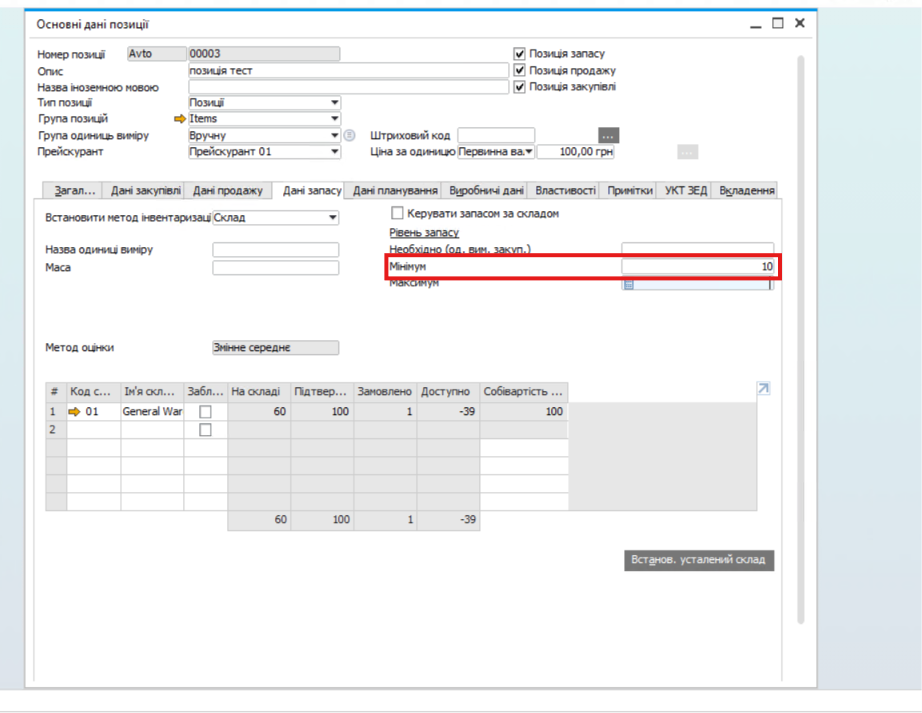Open the Властивості tab
Image resolution: width=922 pixels, height=713 pixels.
point(564,190)
